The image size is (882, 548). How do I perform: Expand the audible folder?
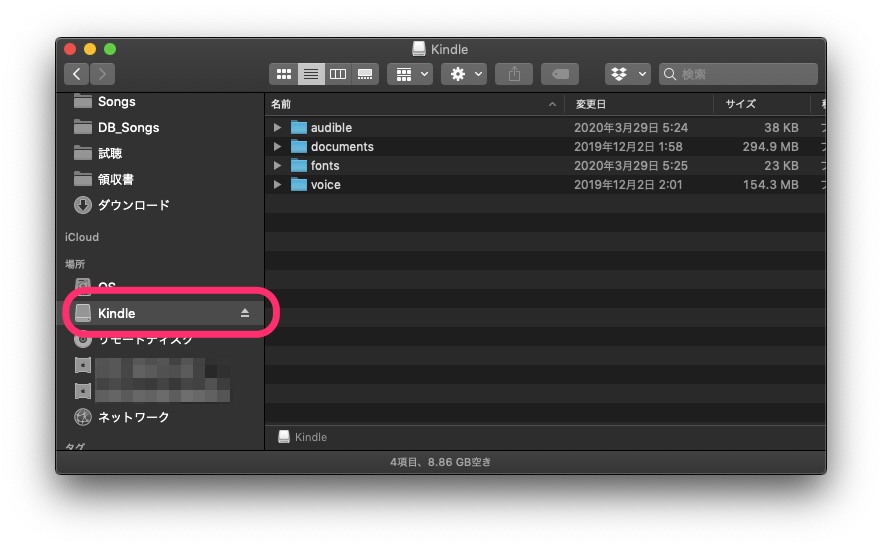point(277,128)
